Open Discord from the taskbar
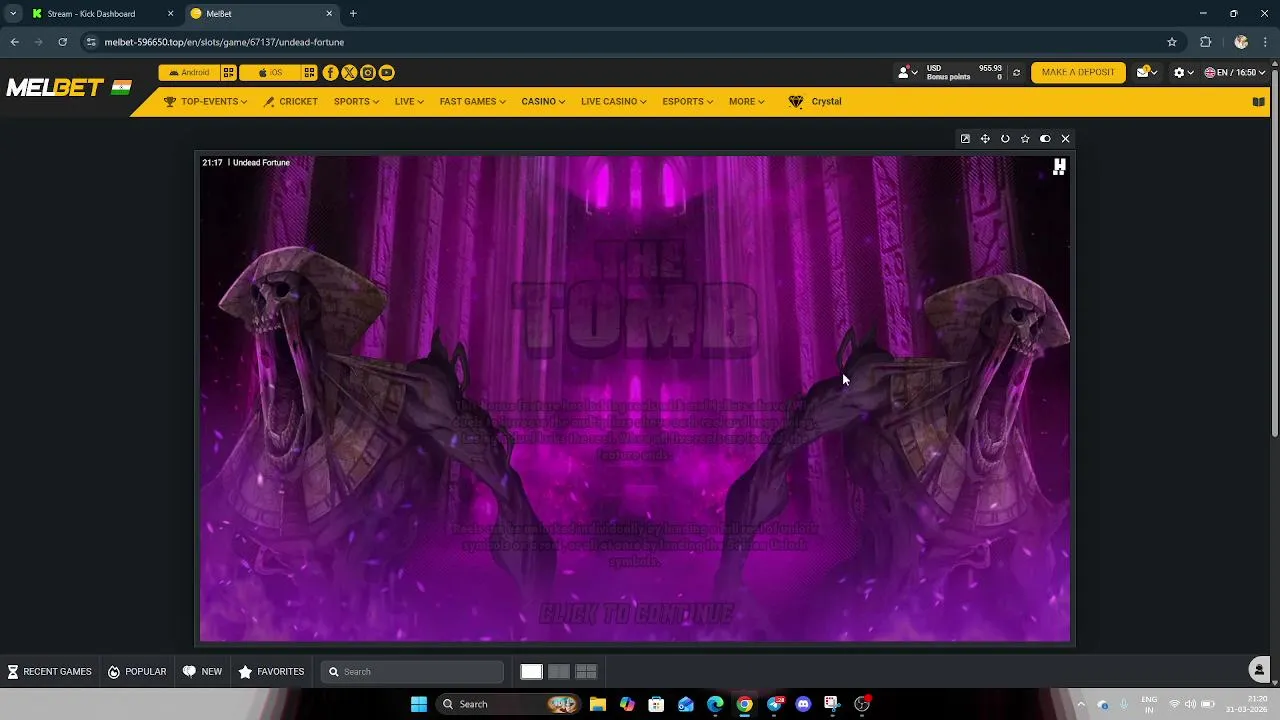Screen dimensions: 1280x720 click(x=803, y=704)
